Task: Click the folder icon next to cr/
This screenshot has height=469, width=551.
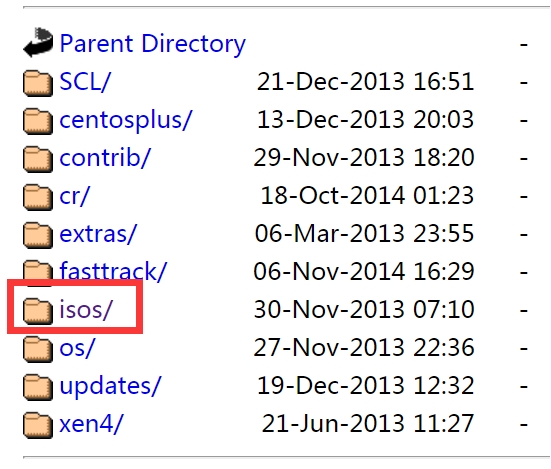Action: click(x=38, y=197)
